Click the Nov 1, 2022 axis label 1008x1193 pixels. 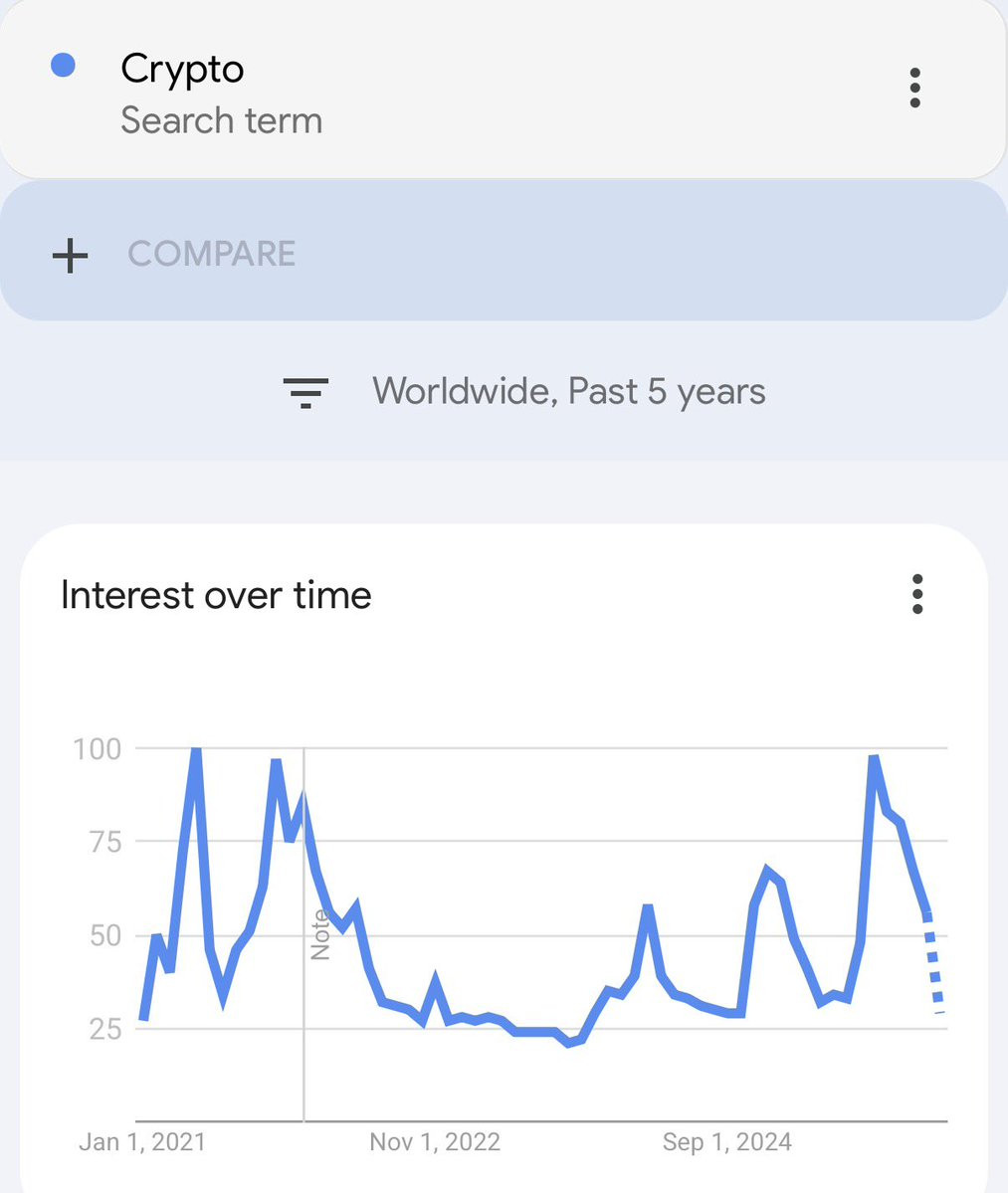point(435,1141)
